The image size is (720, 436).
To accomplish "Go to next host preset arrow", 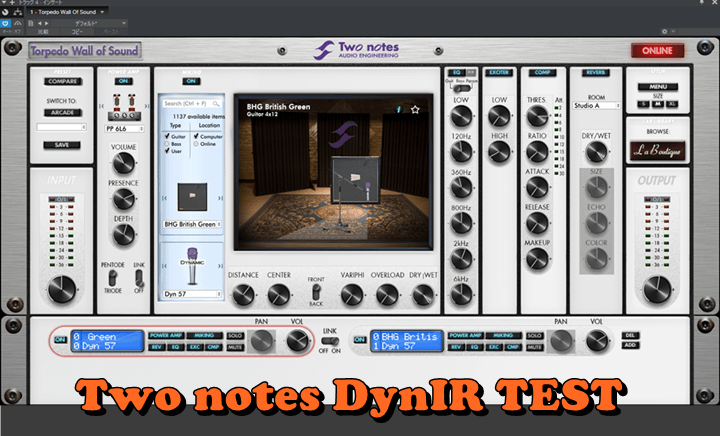I will click(46, 23).
